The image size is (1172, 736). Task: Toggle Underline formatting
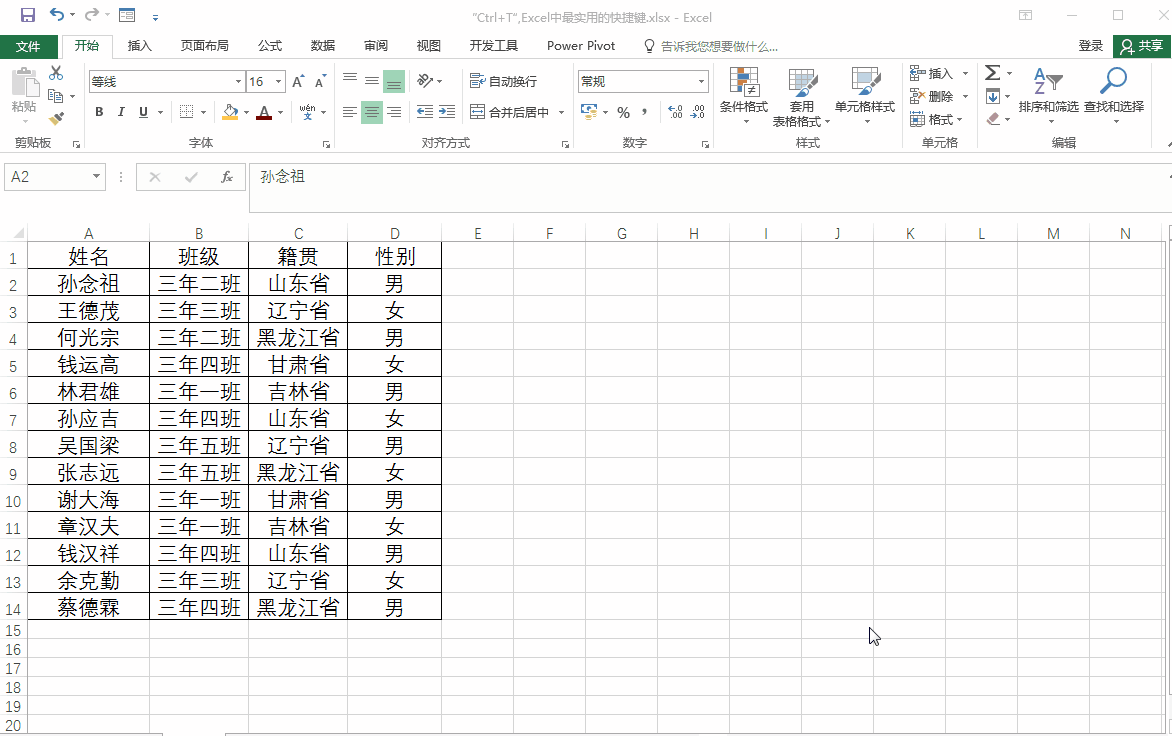click(x=143, y=112)
